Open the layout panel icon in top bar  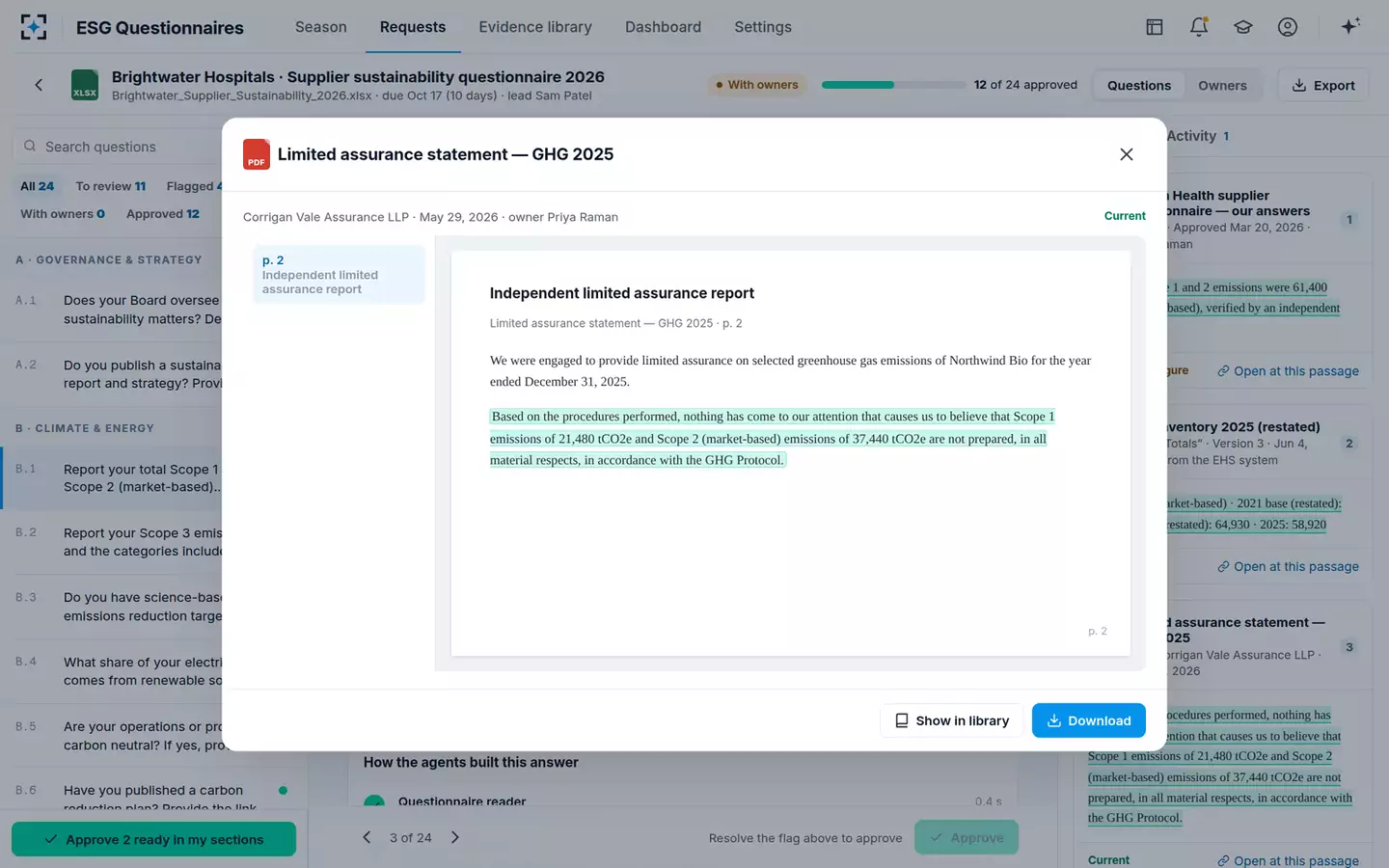click(1155, 27)
